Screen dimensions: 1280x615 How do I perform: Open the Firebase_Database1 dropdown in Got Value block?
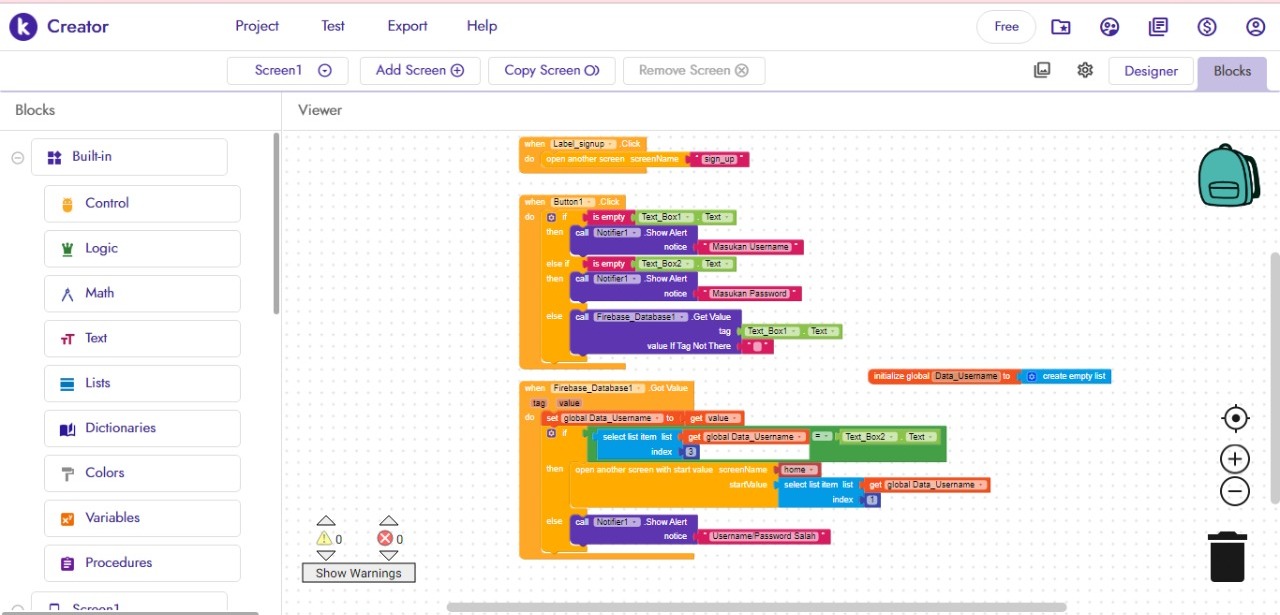[x=639, y=388]
